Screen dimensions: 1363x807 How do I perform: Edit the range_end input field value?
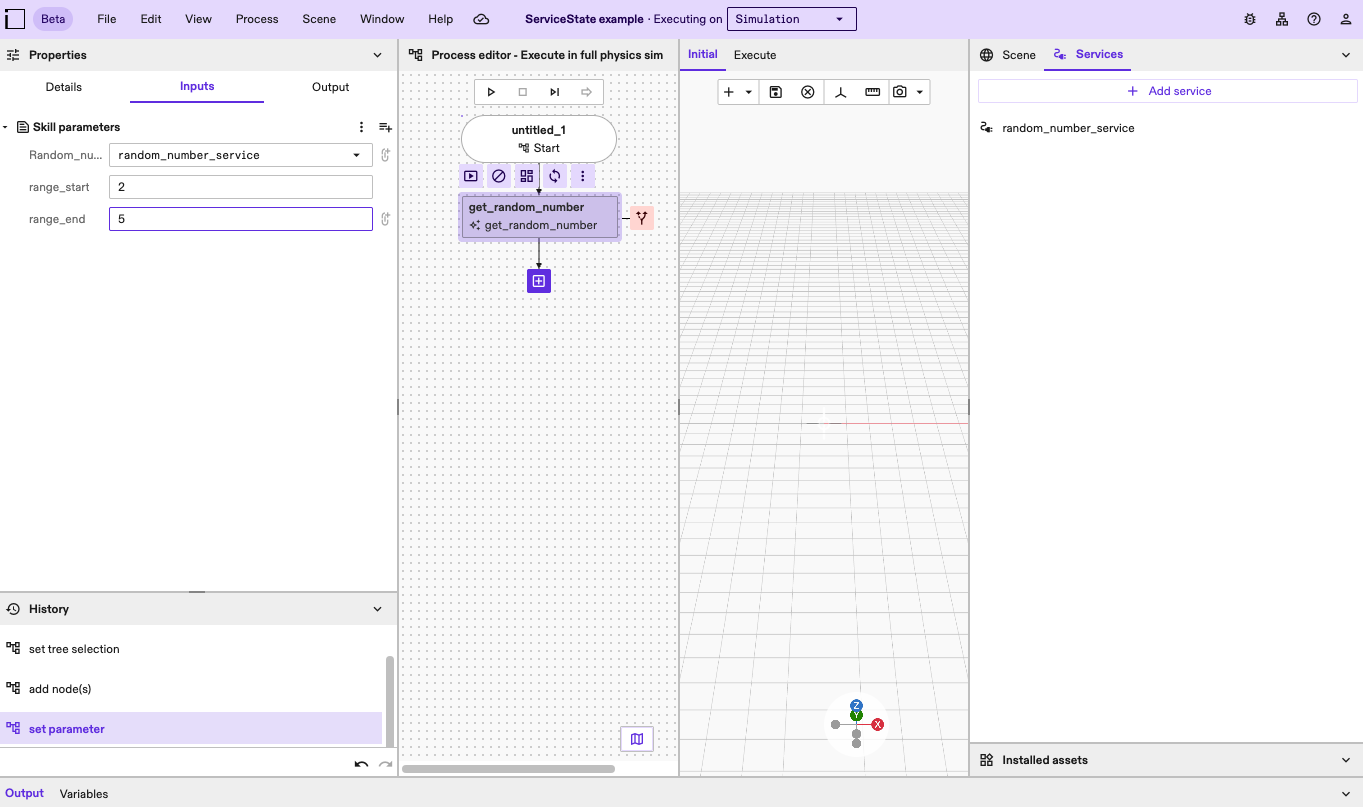pos(240,218)
